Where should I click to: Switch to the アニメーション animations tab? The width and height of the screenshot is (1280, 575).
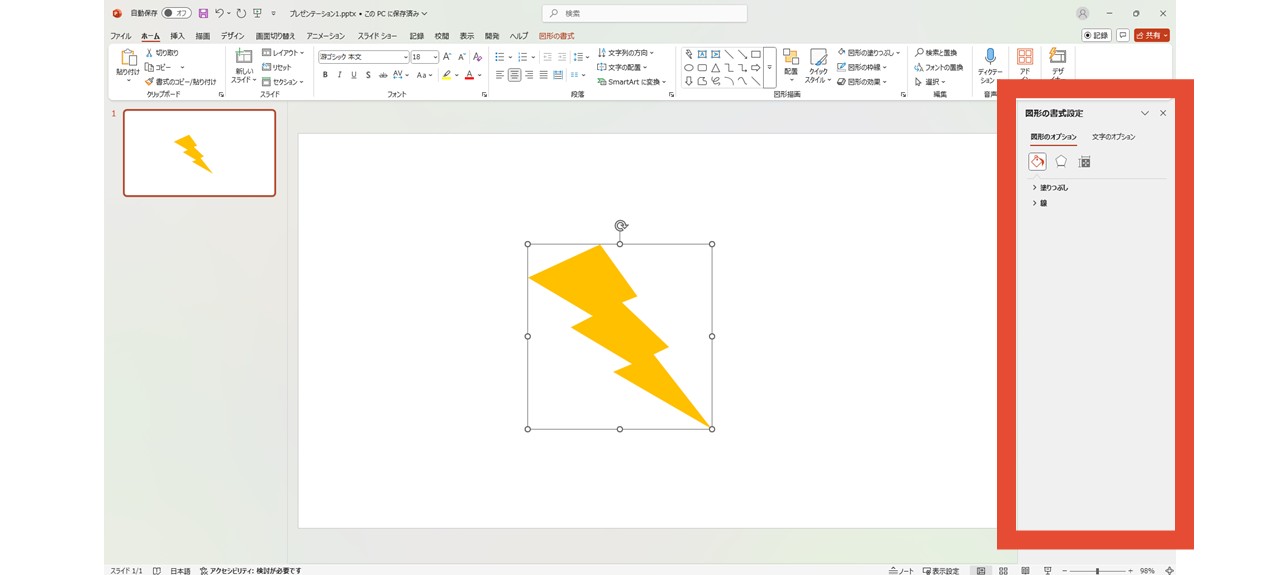(325, 36)
